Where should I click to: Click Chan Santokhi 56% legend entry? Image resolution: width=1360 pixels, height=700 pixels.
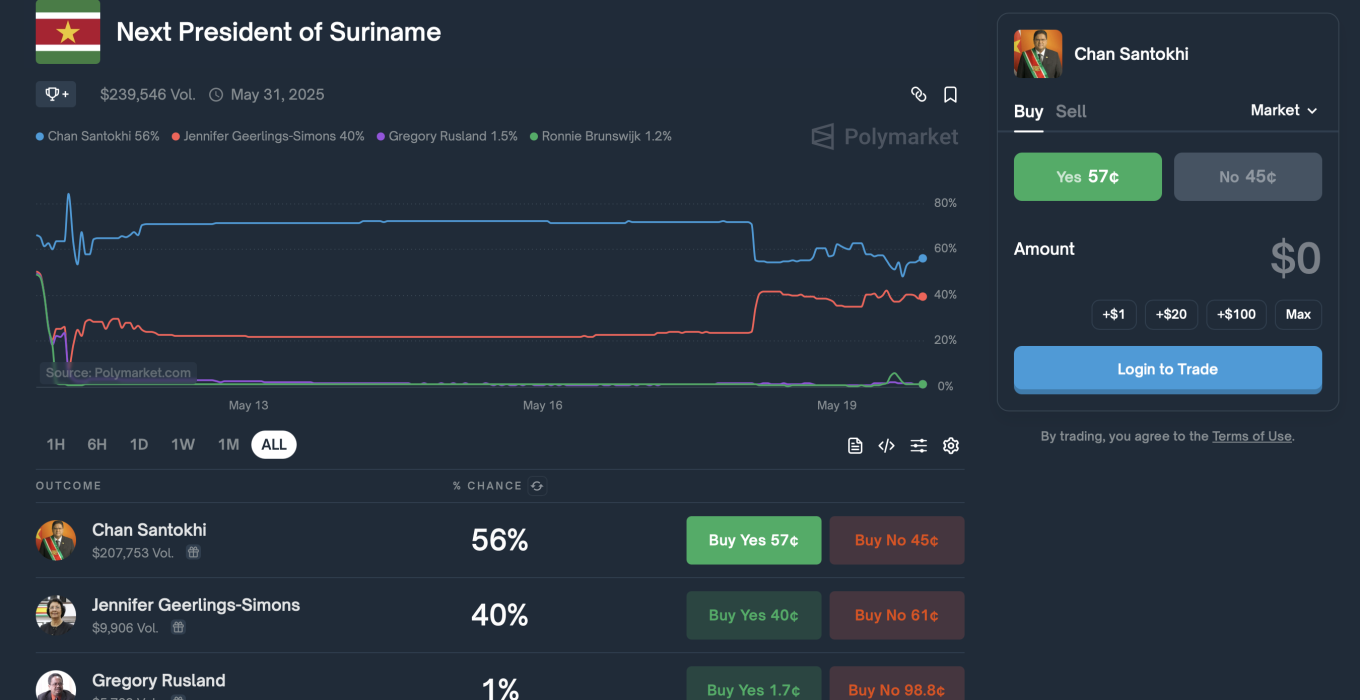pyautogui.click(x=98, y=136)
